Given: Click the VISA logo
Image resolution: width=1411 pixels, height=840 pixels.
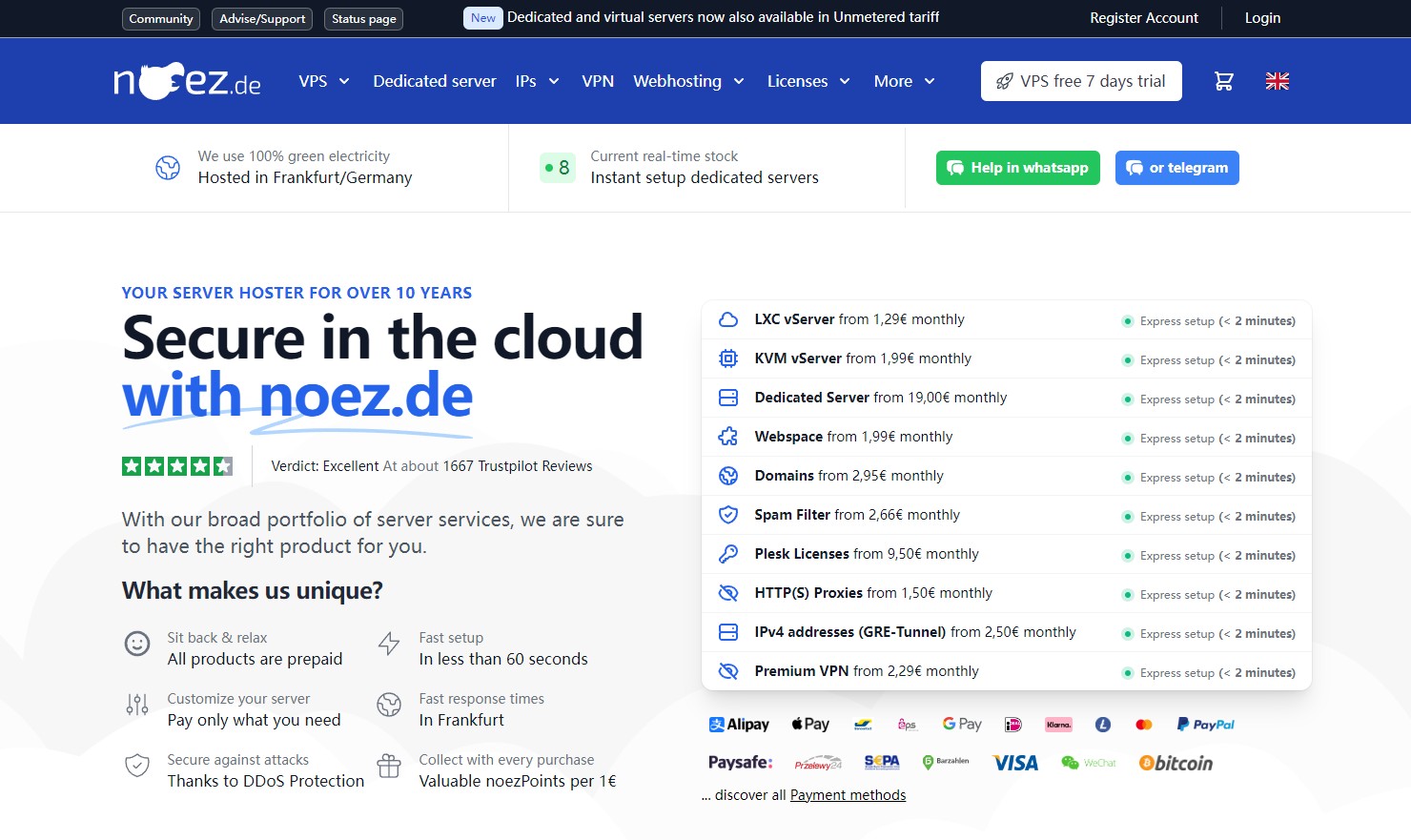Looking at the screenshot, I should [1015, 763].
